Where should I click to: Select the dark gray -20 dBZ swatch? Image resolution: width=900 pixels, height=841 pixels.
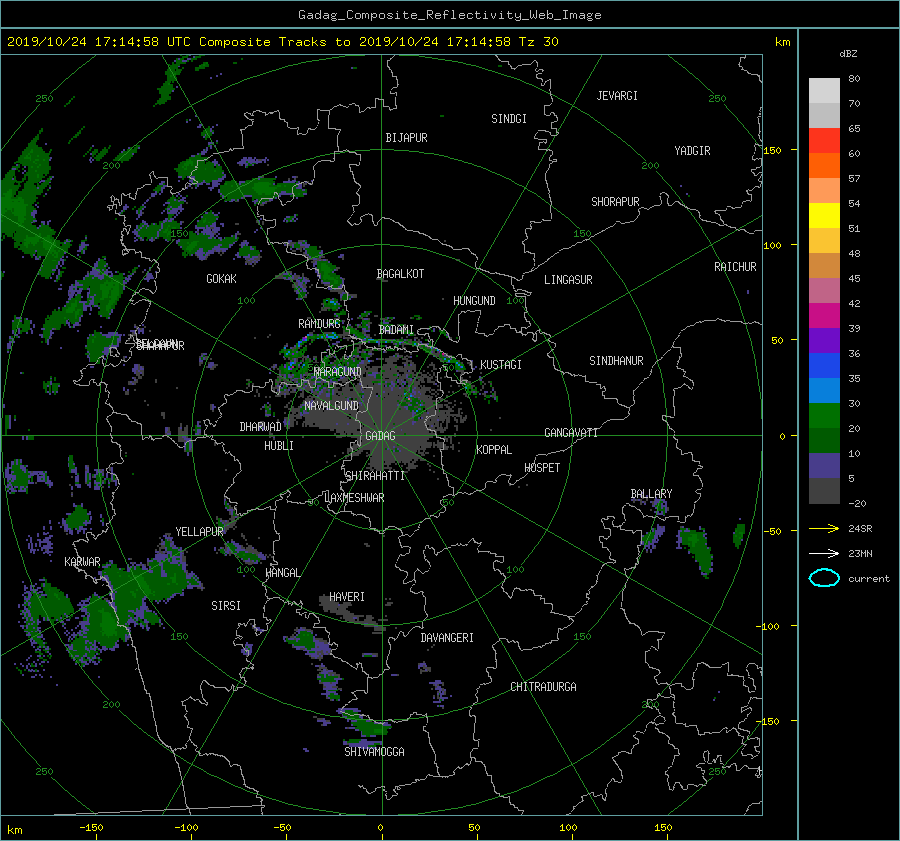(824, 490)
